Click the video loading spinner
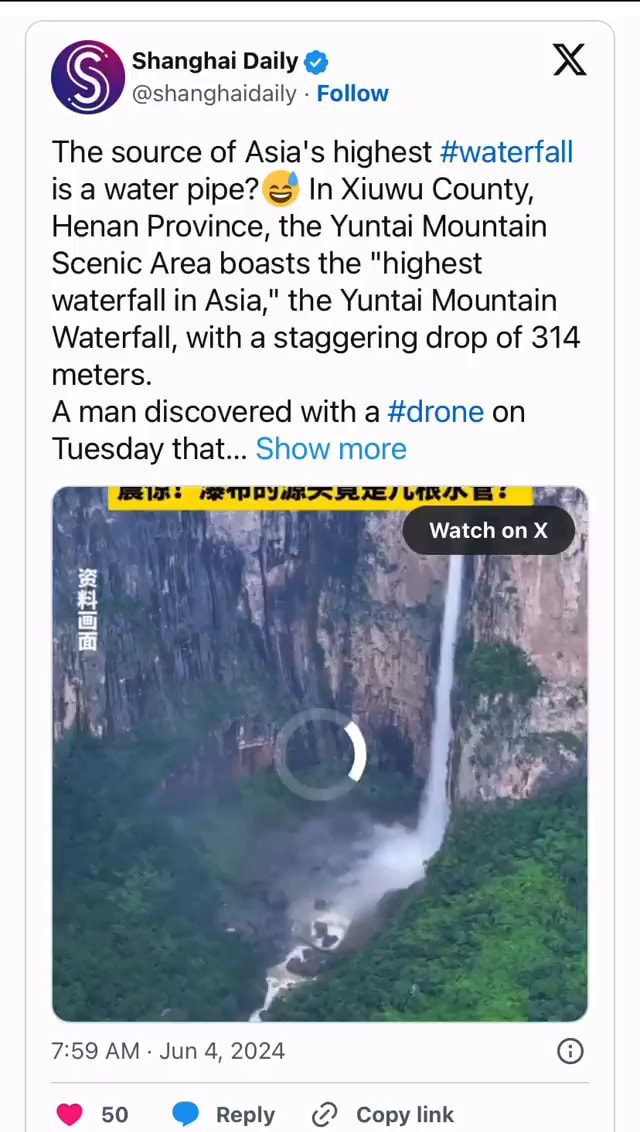 [x=320, y=754]
